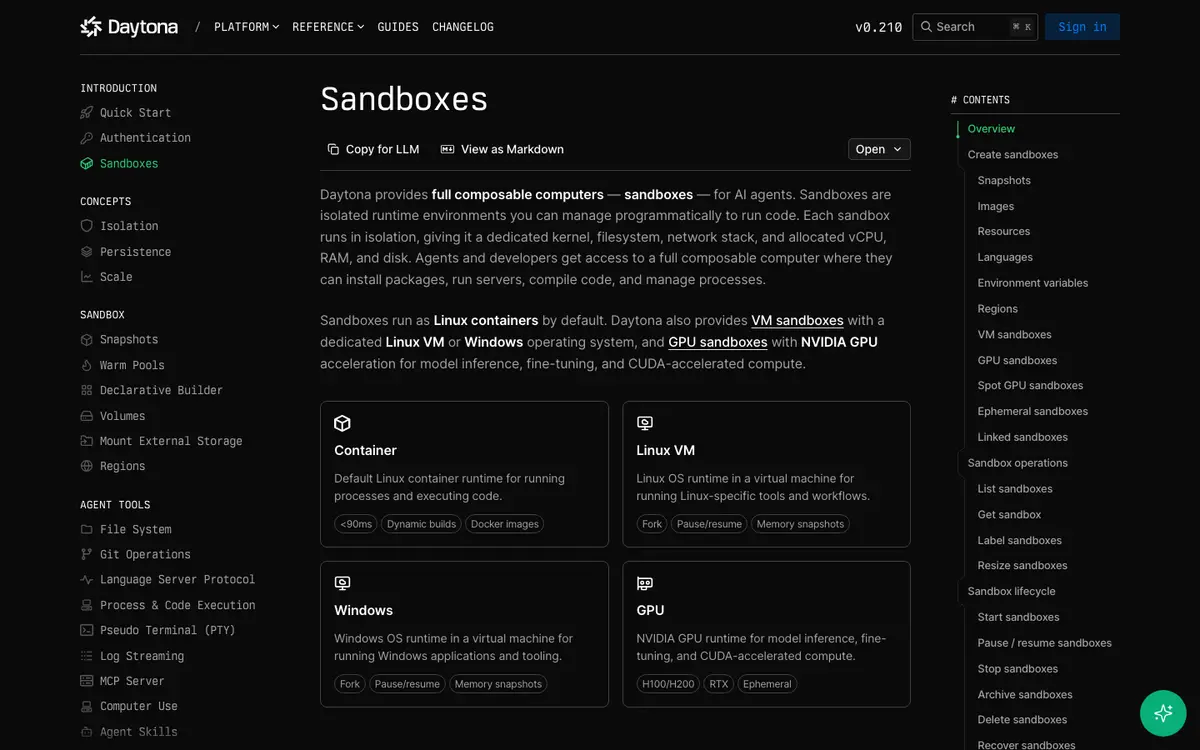Click the 'RTX' tag on GPU card

coord(720,684)
